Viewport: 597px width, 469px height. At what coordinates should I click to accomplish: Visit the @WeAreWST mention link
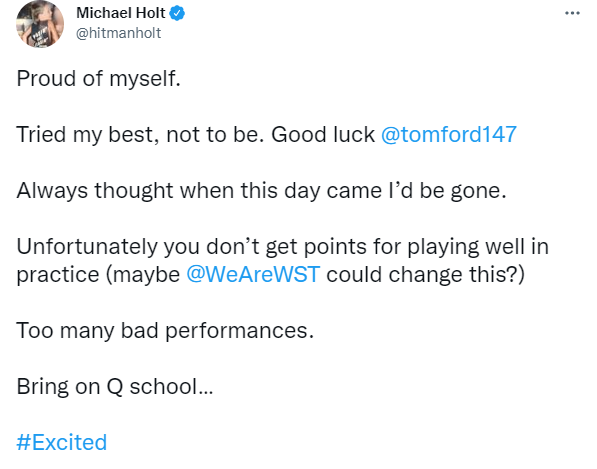(x=253, y=274)
